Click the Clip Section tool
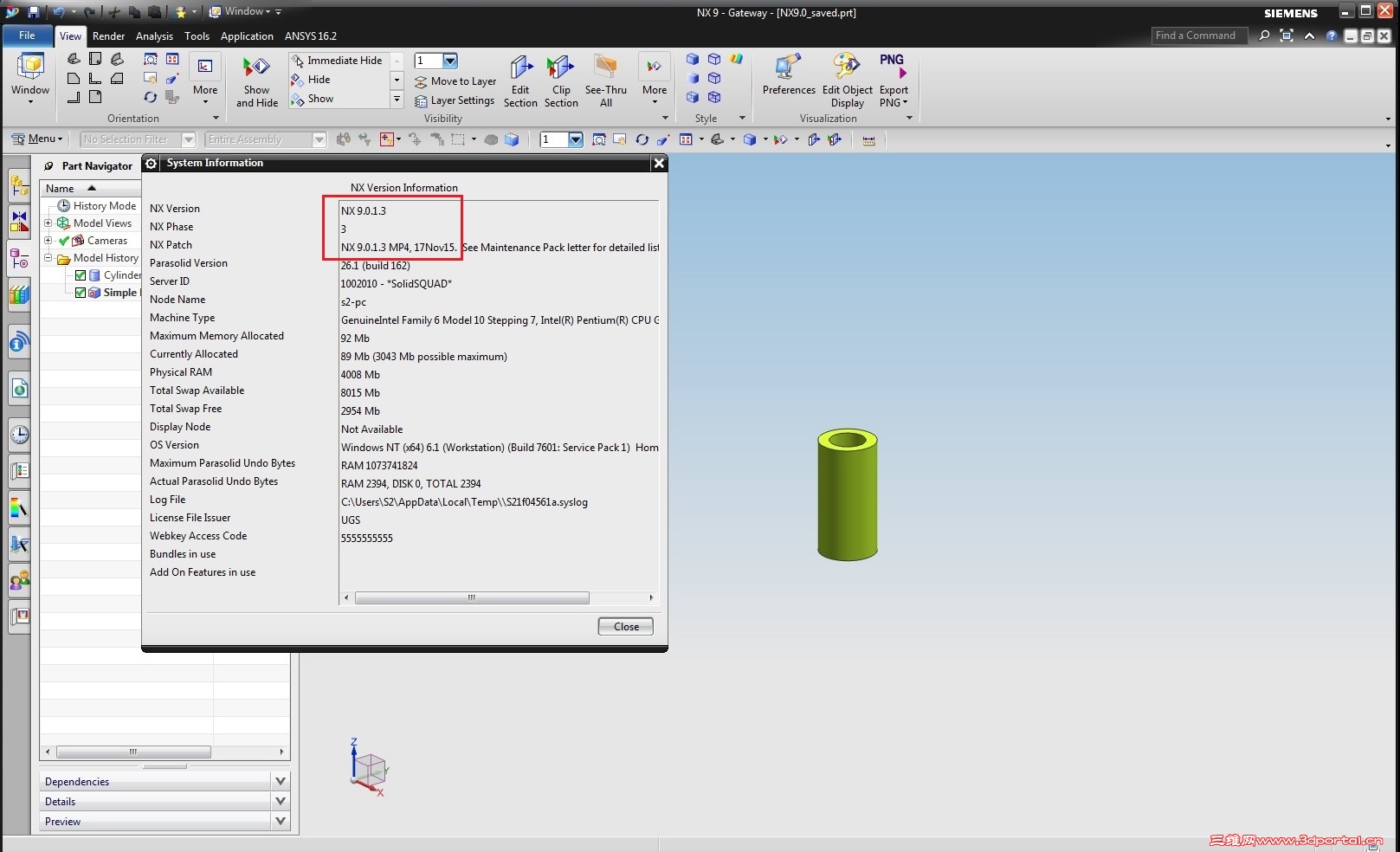The image size is (1400, 852). 561,81
